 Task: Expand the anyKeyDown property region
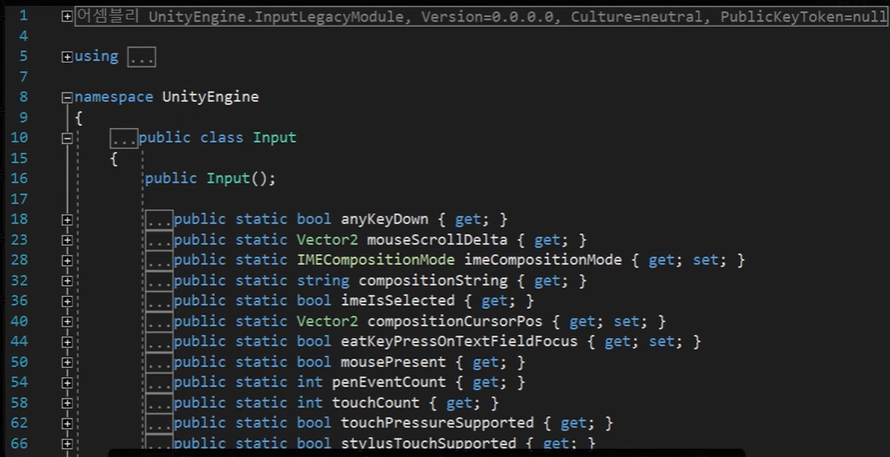pos(67,220)
